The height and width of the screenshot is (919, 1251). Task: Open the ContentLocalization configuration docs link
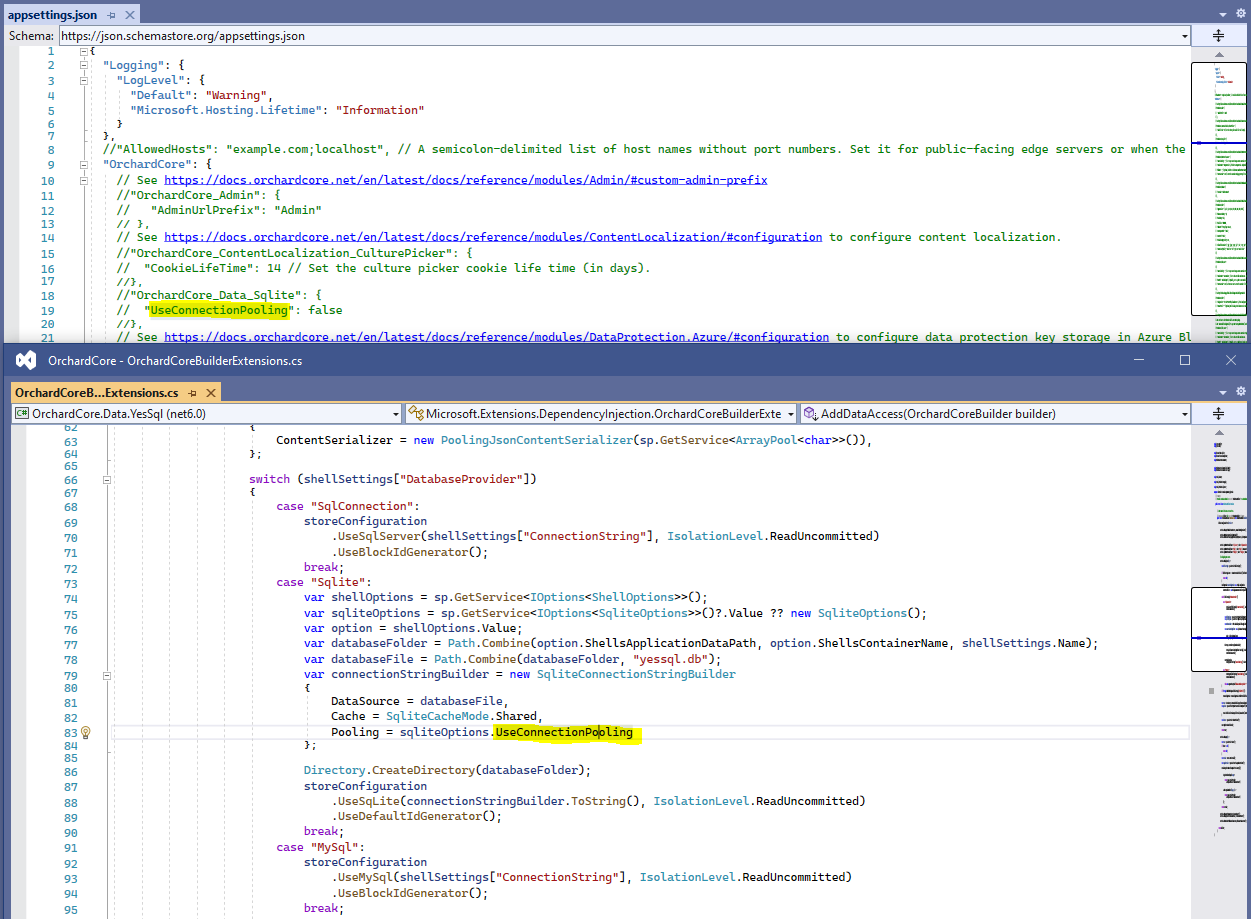click(493, 237)
